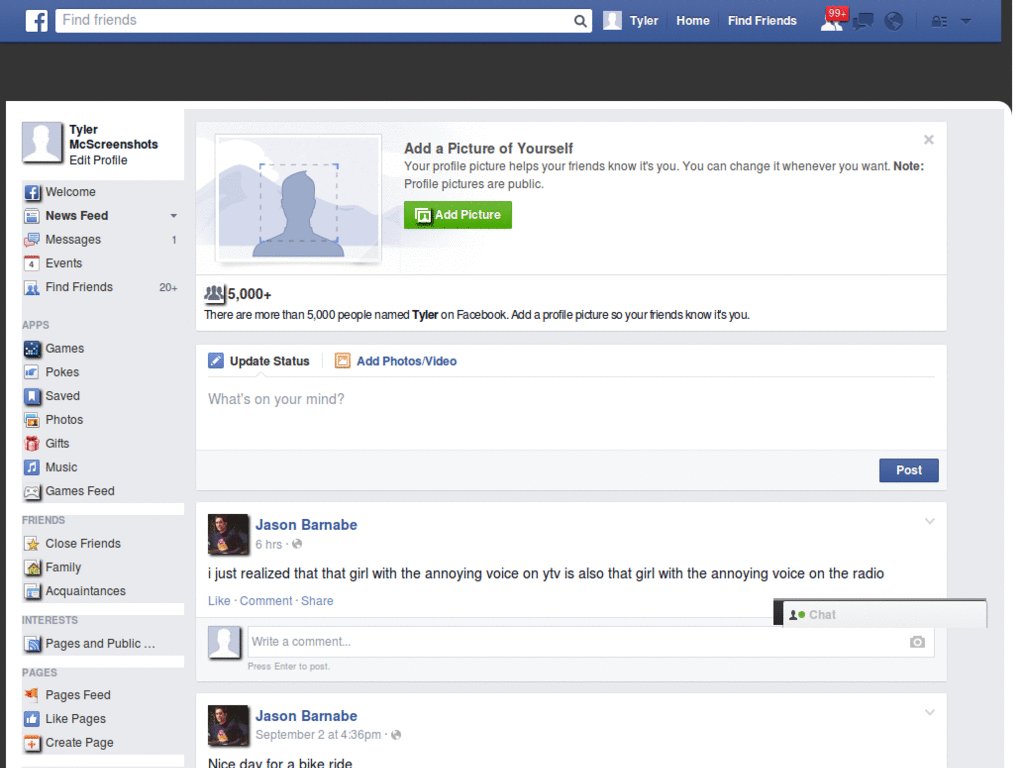The height and width of the screenshot is (768, 1024).
Task: Select News Feed in the sidebar
Action: (x=77, y=216)
